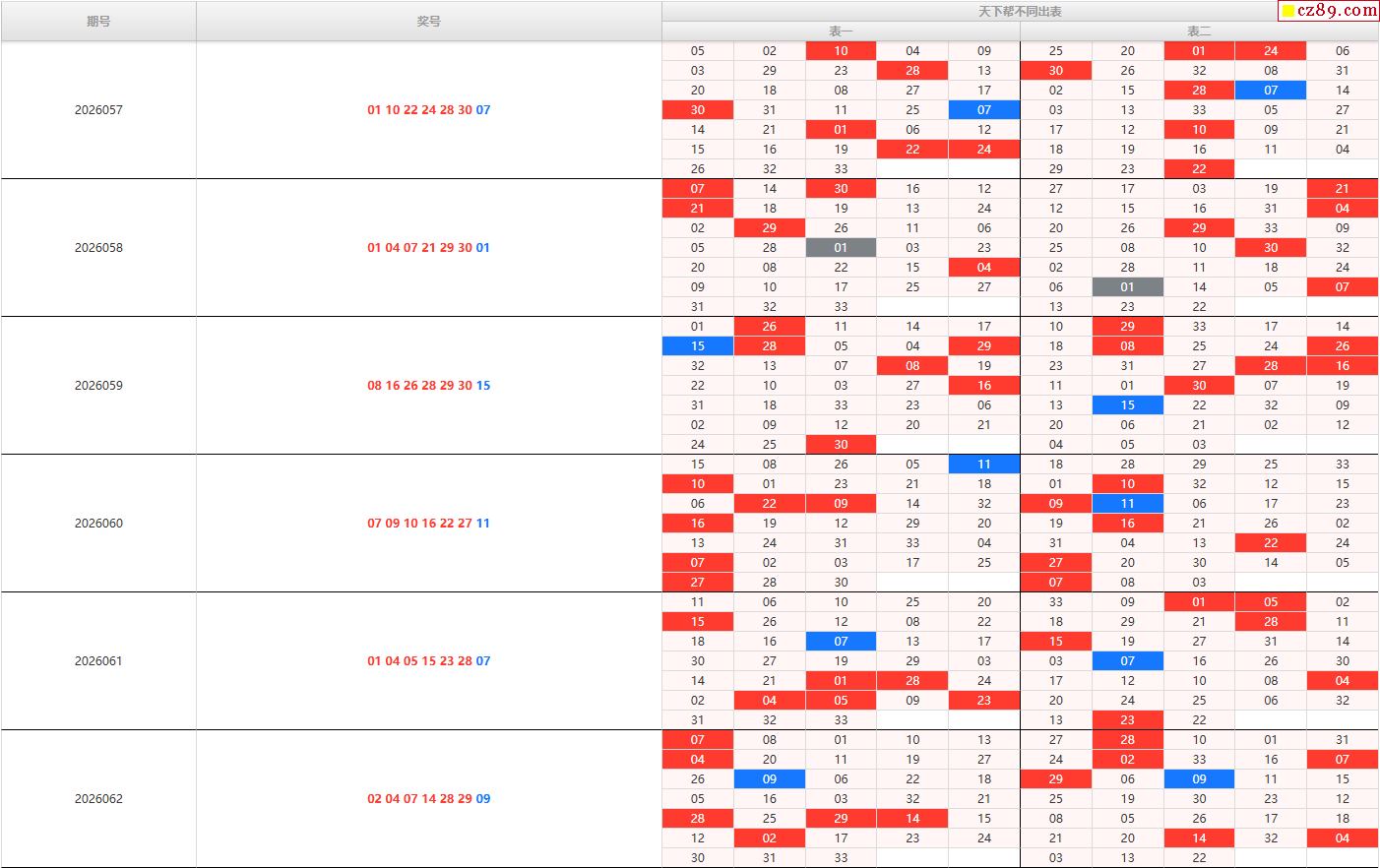Screen dimensions: 1380x868
Task: Click red 26 cell in 2026059 表一
Action: [770, 327]
